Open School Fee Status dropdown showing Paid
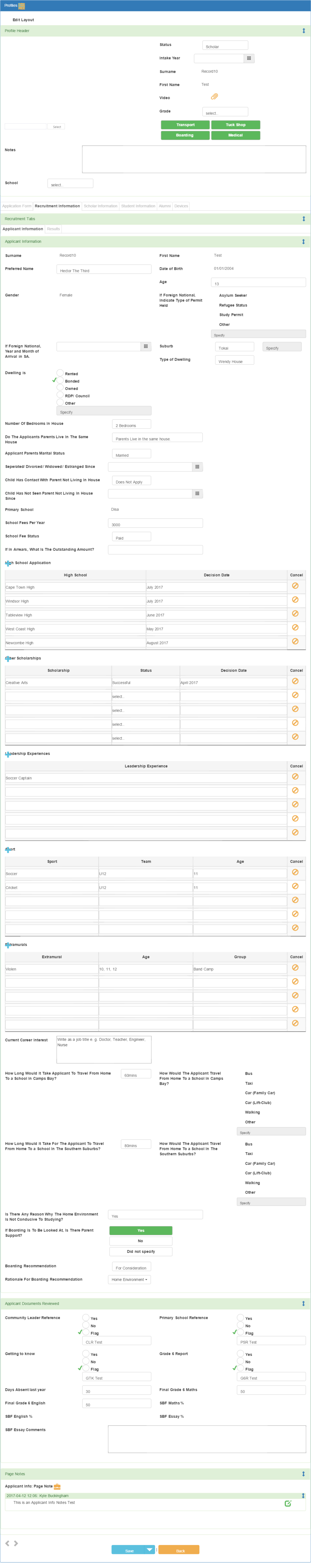Viewport: 311px width, 1568px height. coord(132,537)
